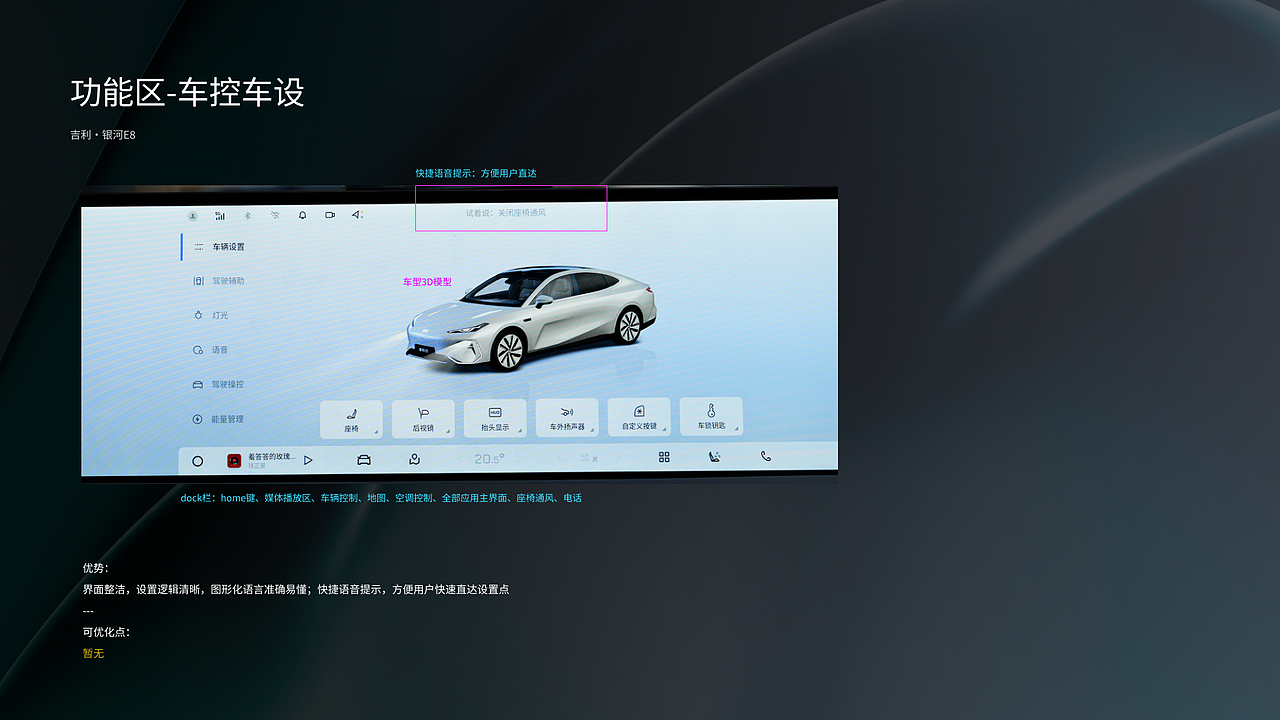This screenshot has width=1280, height=720.
Task: Lower temperature with left arrow
Action: point(460,459)
